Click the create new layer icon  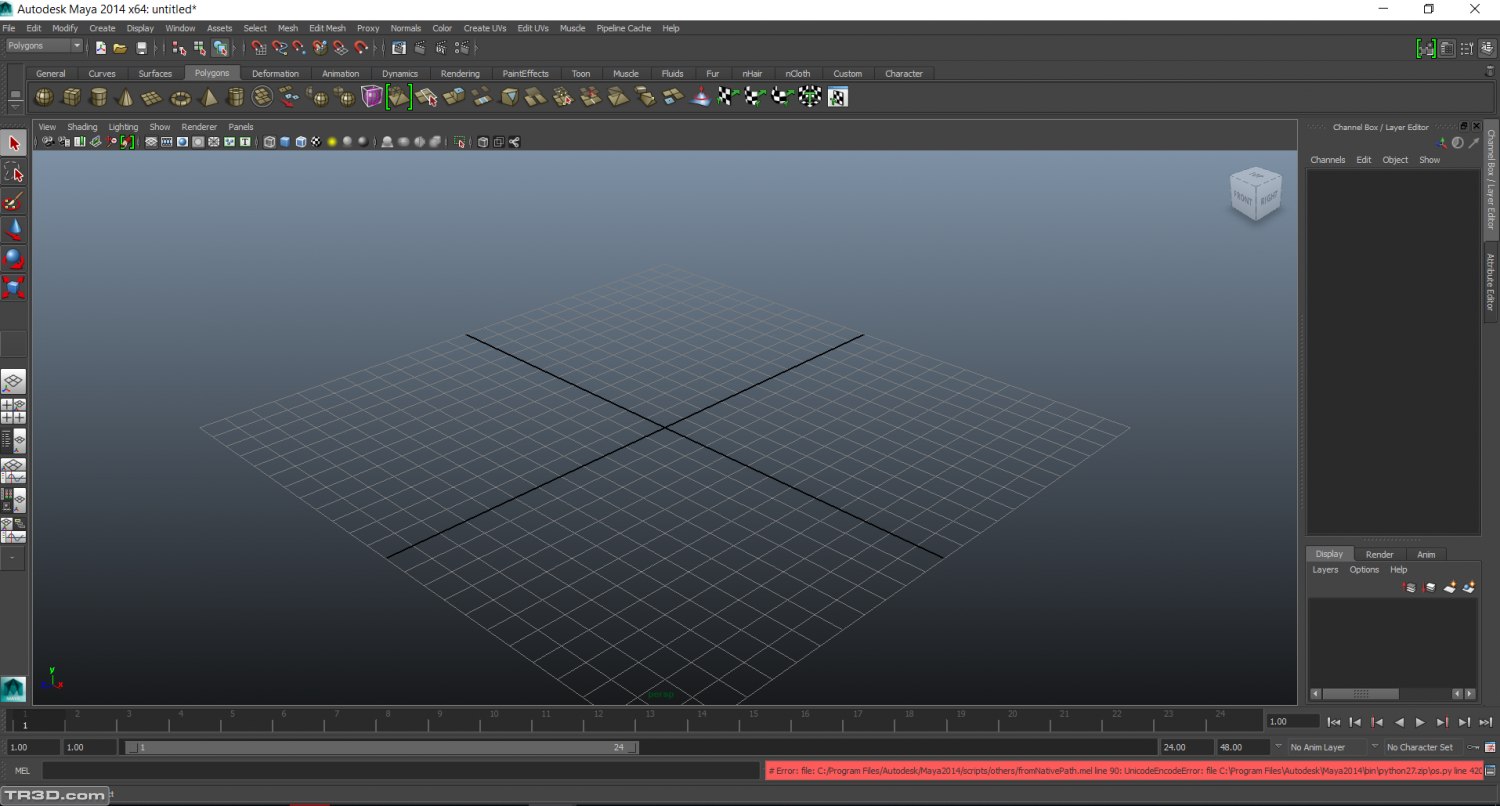(1449, 588)
